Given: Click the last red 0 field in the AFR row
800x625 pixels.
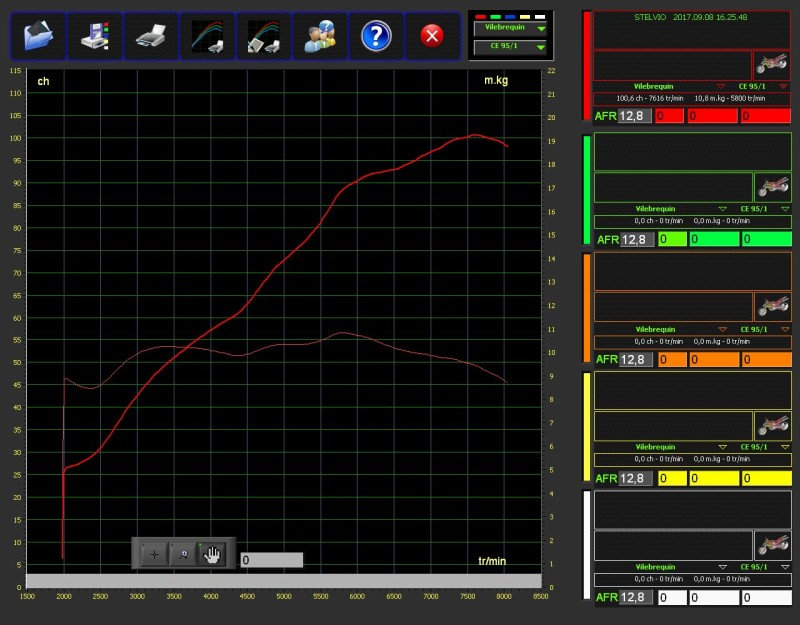Looking at the screenshot, I should pyautogui.click(x=766, y=116).
